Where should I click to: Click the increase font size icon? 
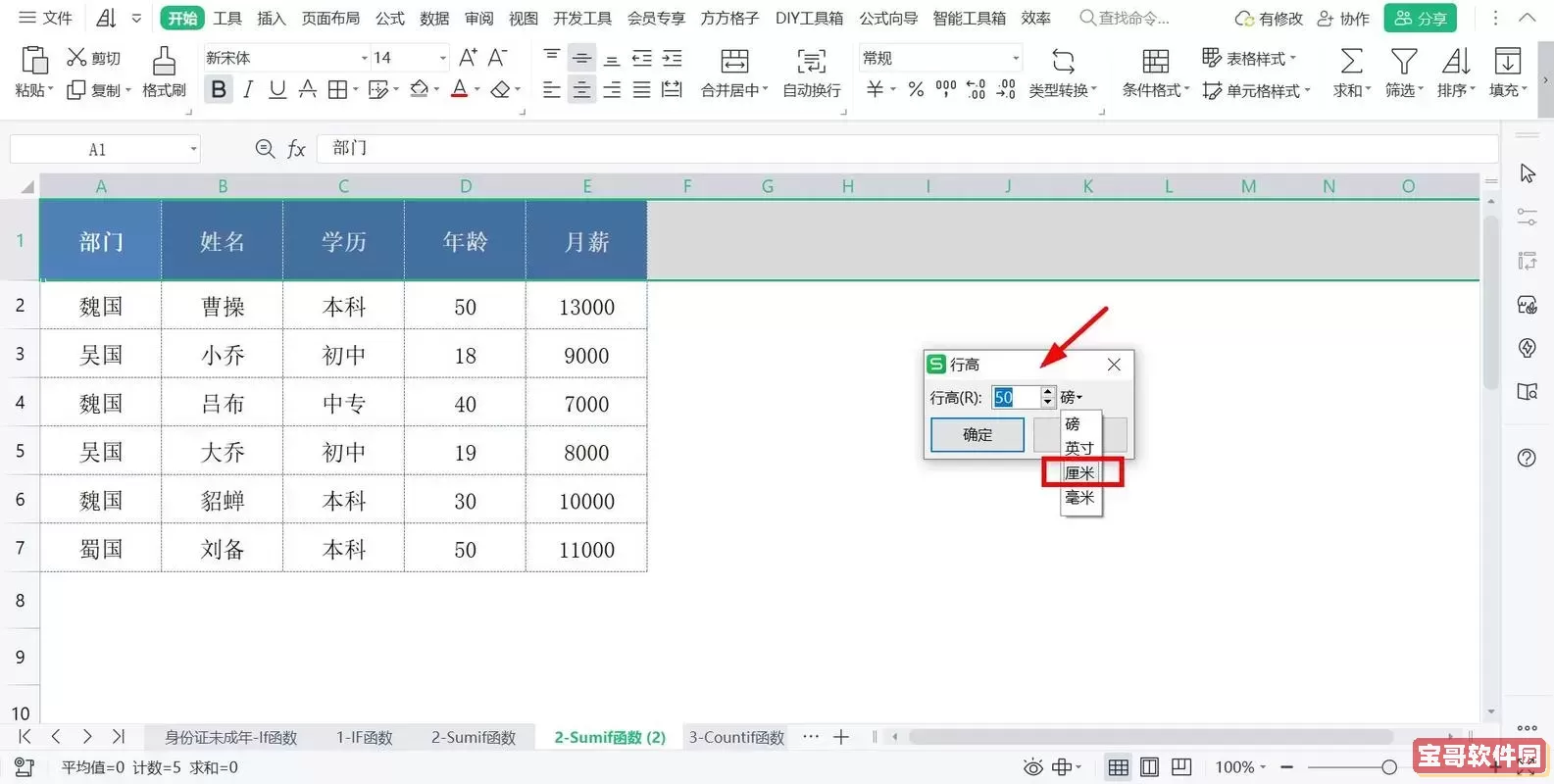pos(469,58)
